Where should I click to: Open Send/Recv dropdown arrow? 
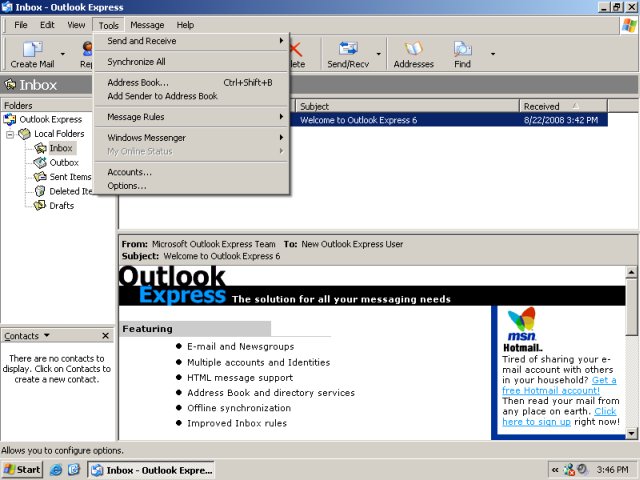[x=379, y=54]
